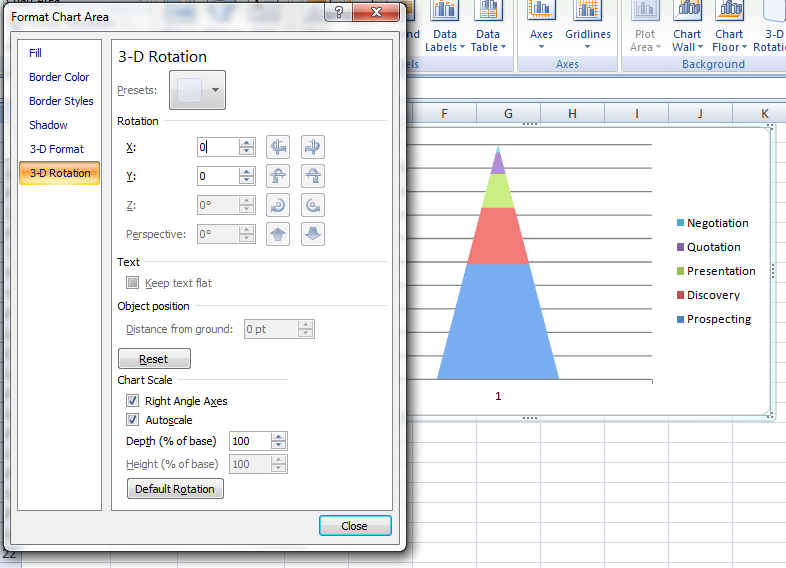Click the Y rotate up icon button

coord(279,176)
